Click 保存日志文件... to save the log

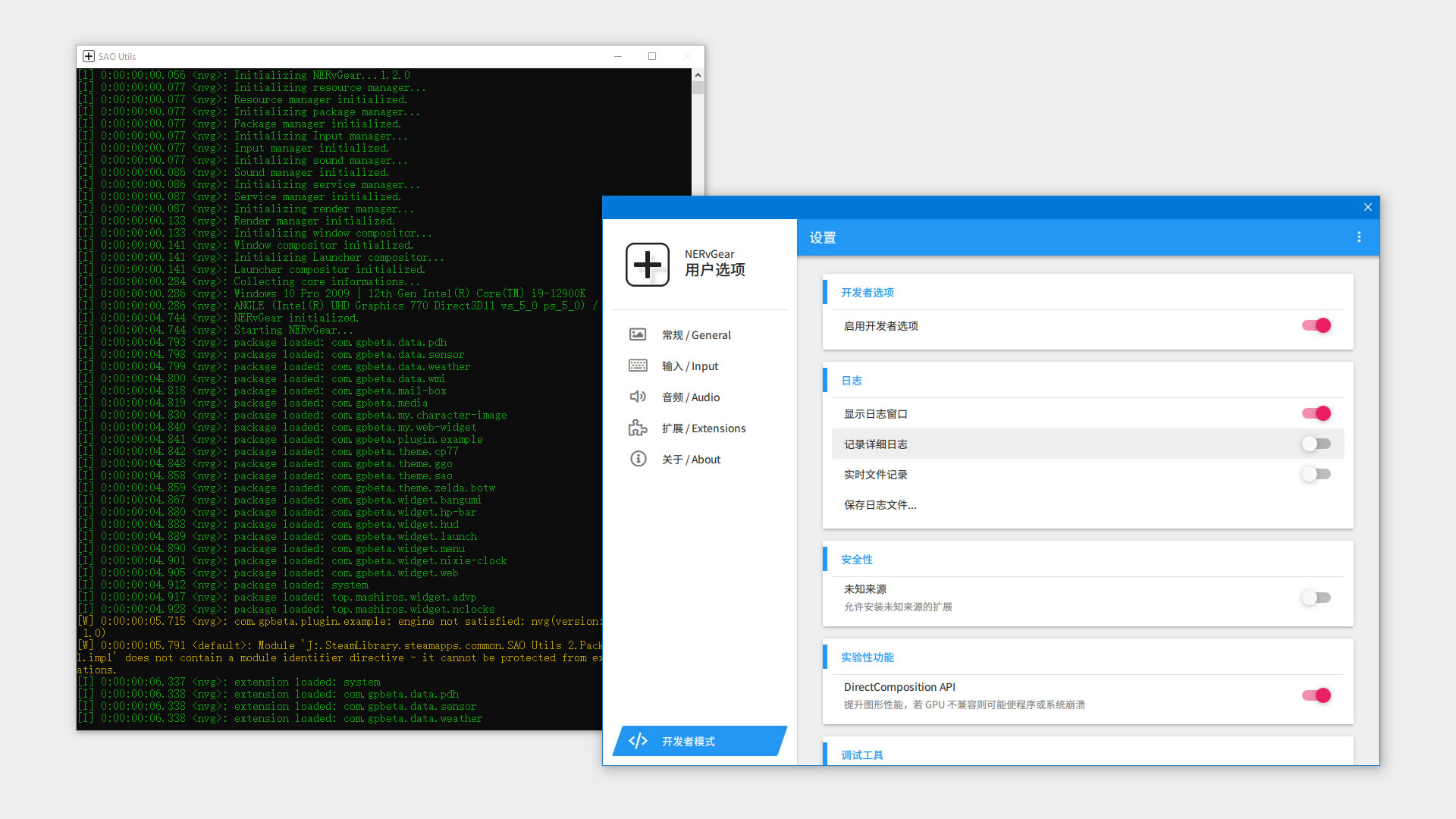(880, 505)
